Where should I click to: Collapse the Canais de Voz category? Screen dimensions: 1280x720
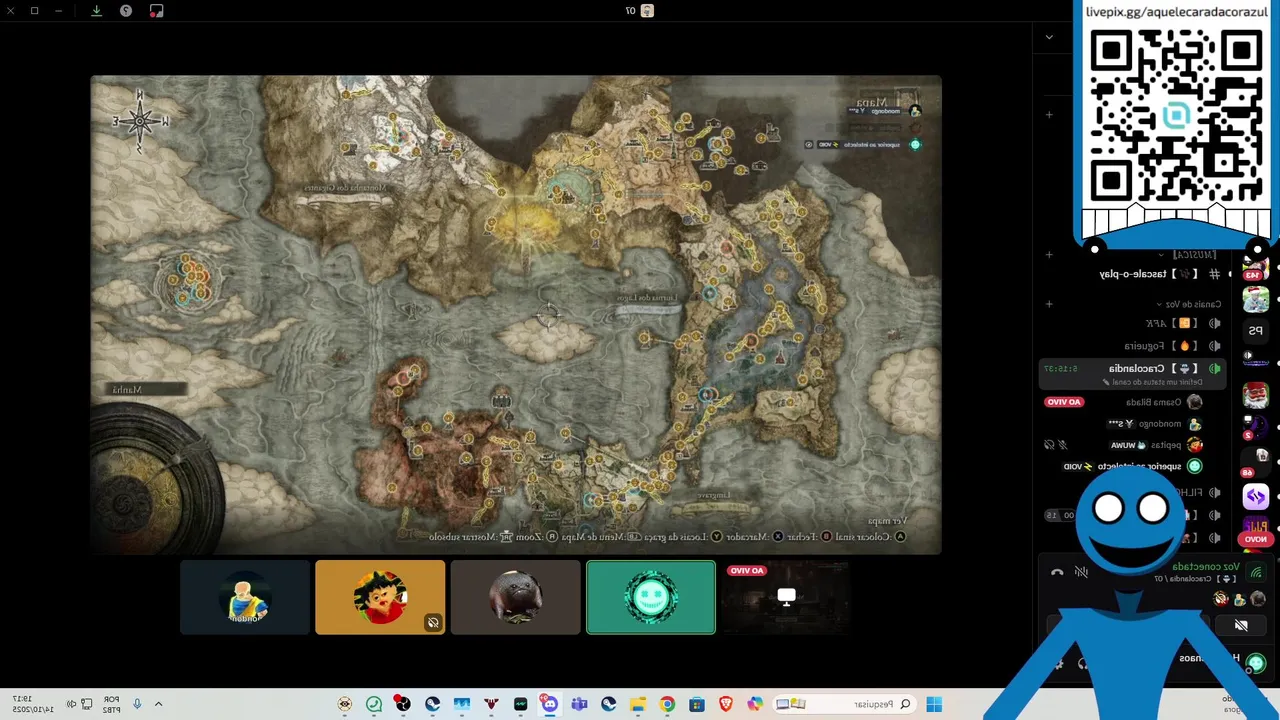click(1190, 304)
